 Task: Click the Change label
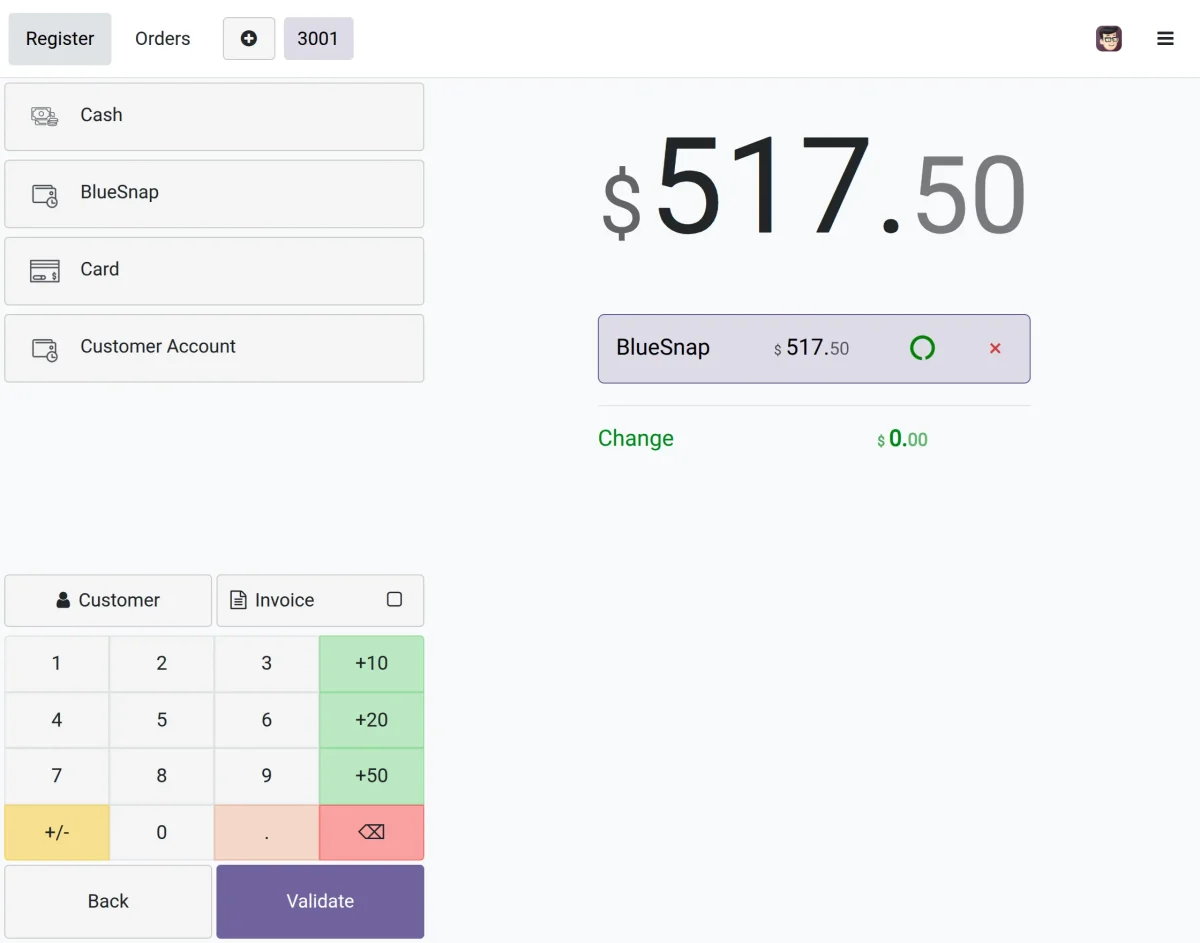[x=636, y=438]
